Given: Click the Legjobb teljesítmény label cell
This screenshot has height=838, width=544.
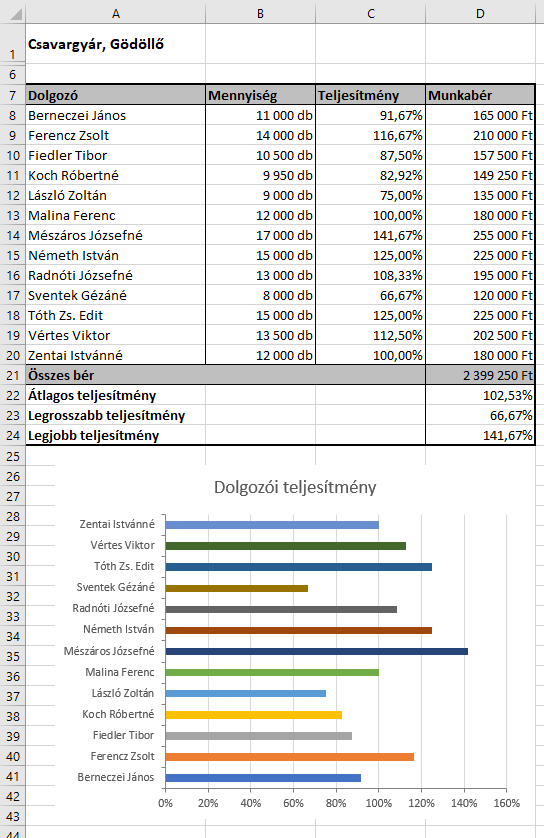Looking at the screenshot, I should (x=115, y=436).
